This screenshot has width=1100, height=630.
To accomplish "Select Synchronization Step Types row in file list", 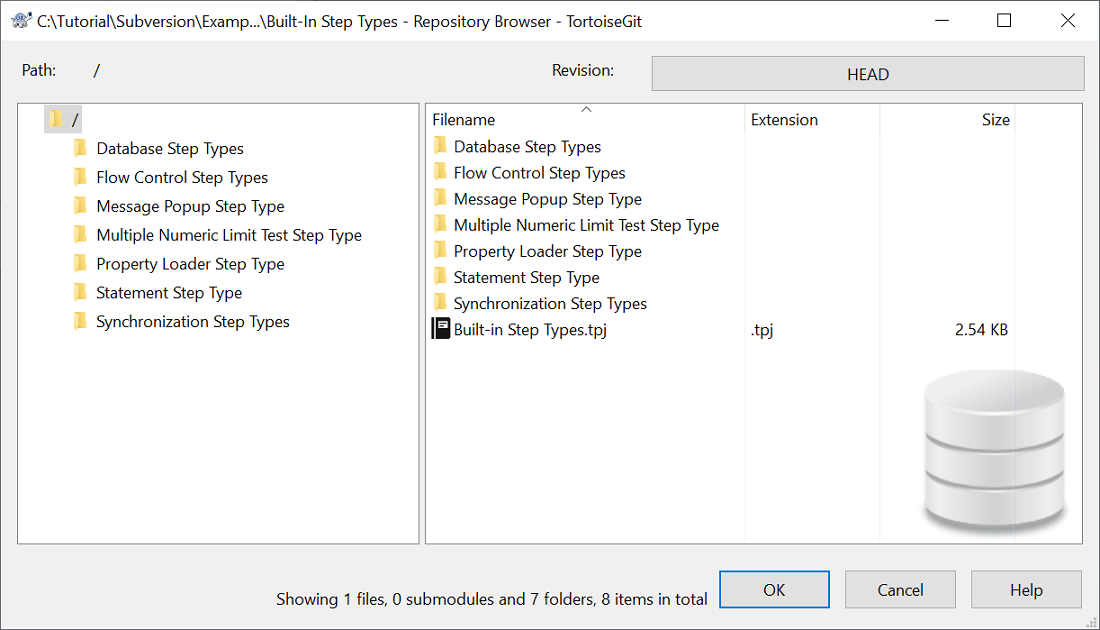I will point(550,303).
